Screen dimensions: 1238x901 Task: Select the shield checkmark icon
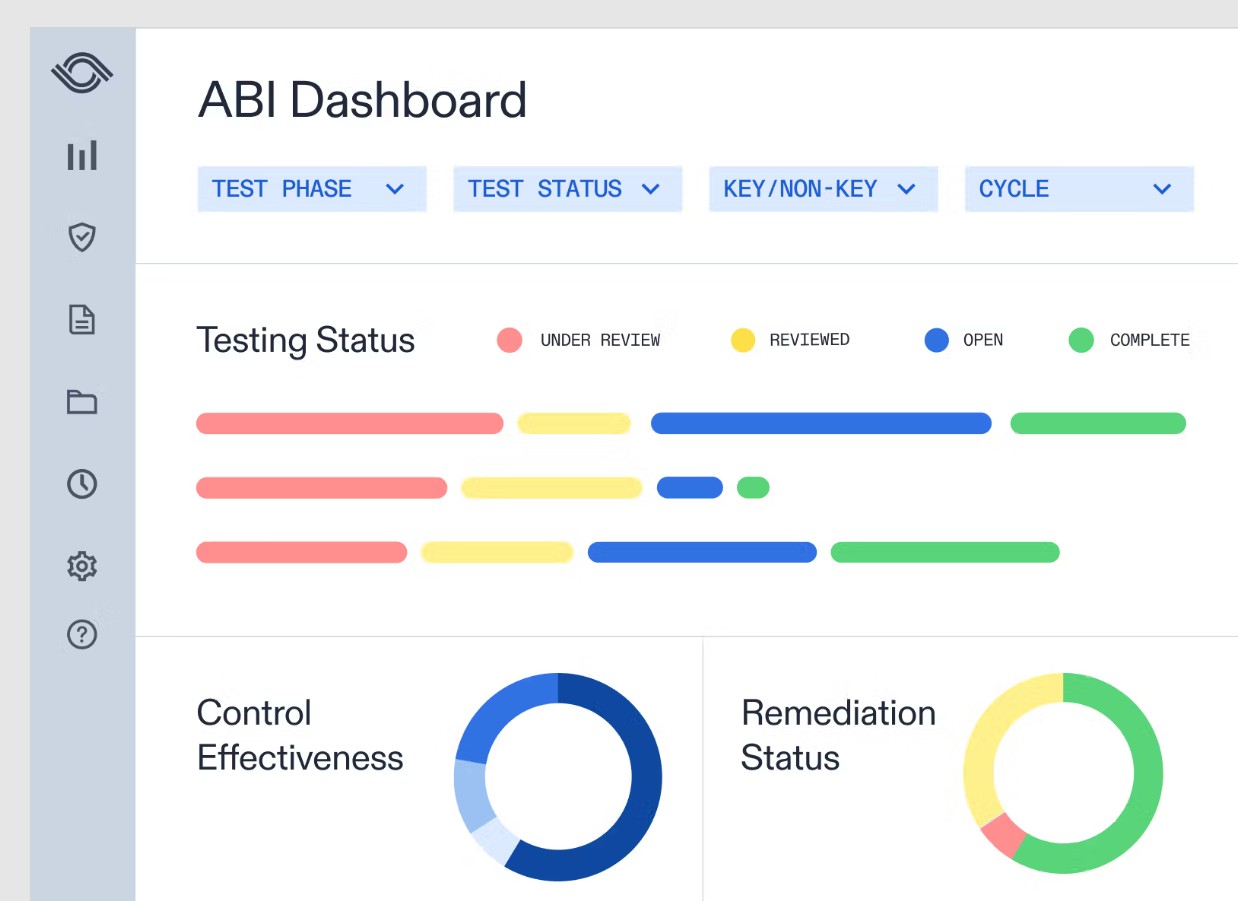tap(82, 237)
